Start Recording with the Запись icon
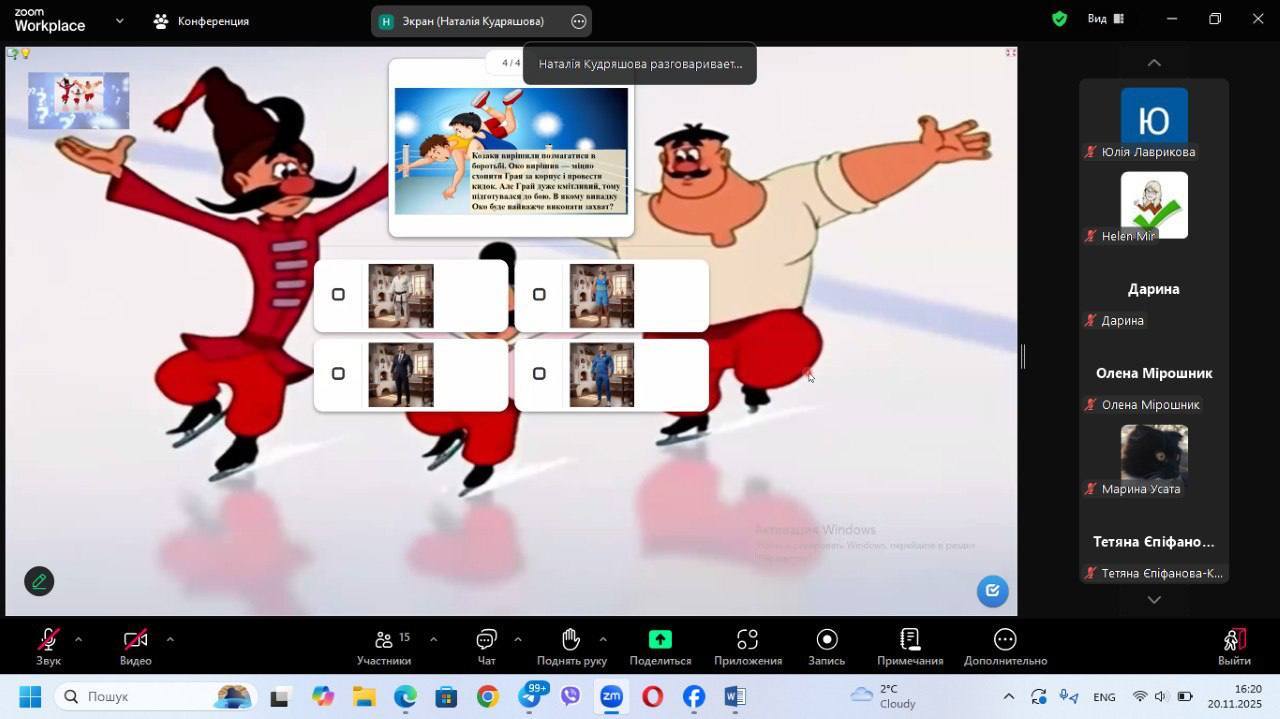The image size is (1280, 719). (x=826, y=640)
